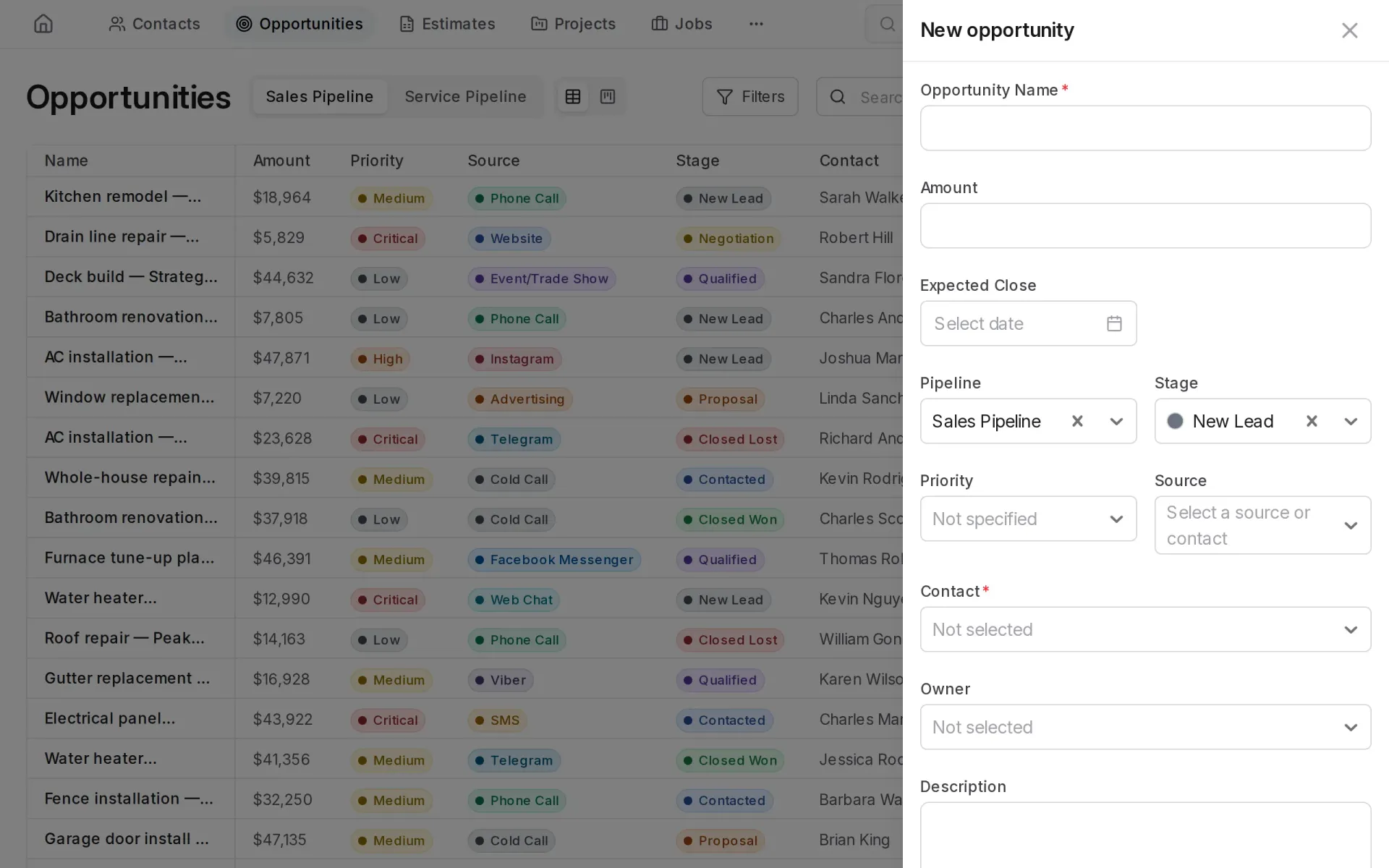1389x868 pixels.
Task: Clear the Sales Pipeline selection
Action: pos(1077,421)
